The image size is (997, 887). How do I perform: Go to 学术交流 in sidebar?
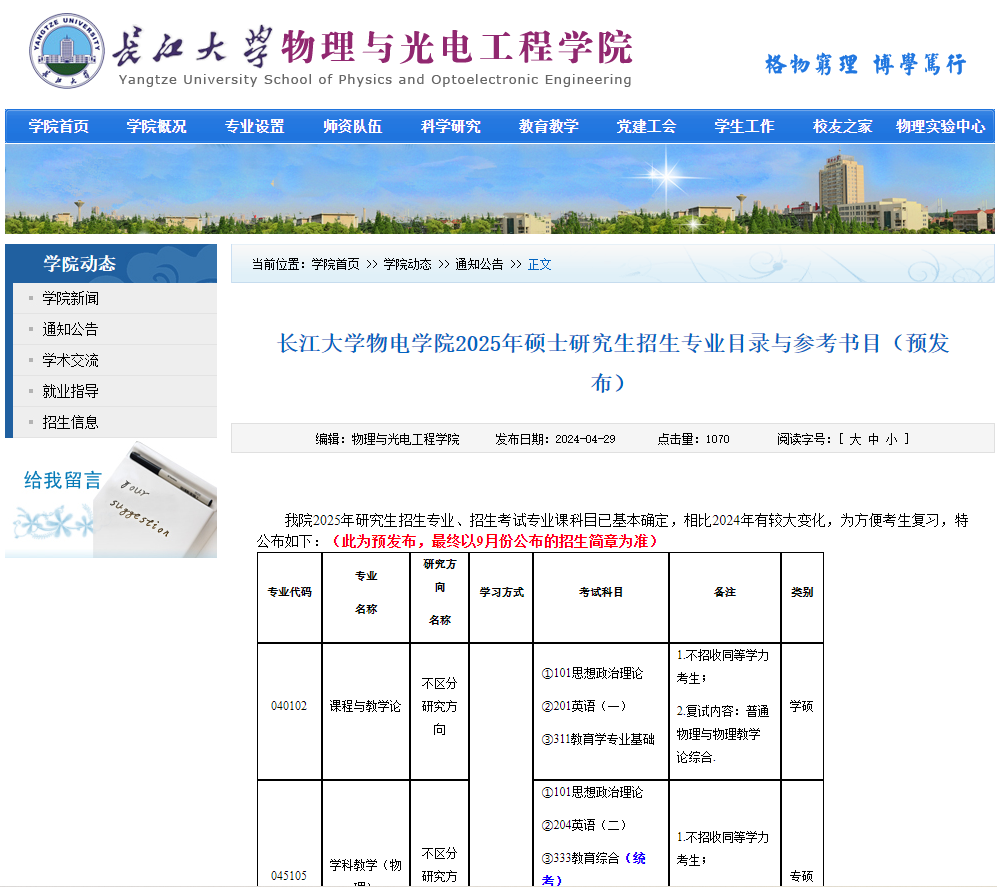point(70,361)
